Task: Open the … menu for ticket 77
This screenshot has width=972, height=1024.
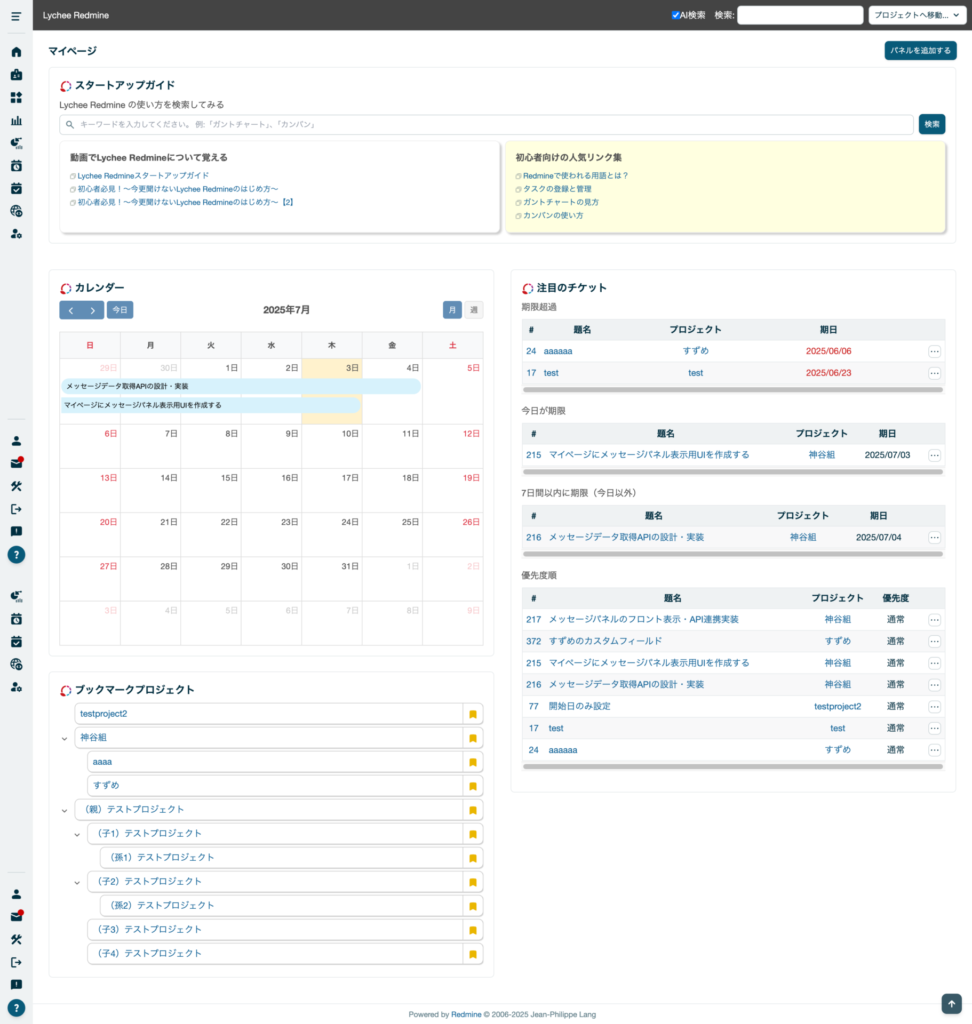Action: click(934, 707)
